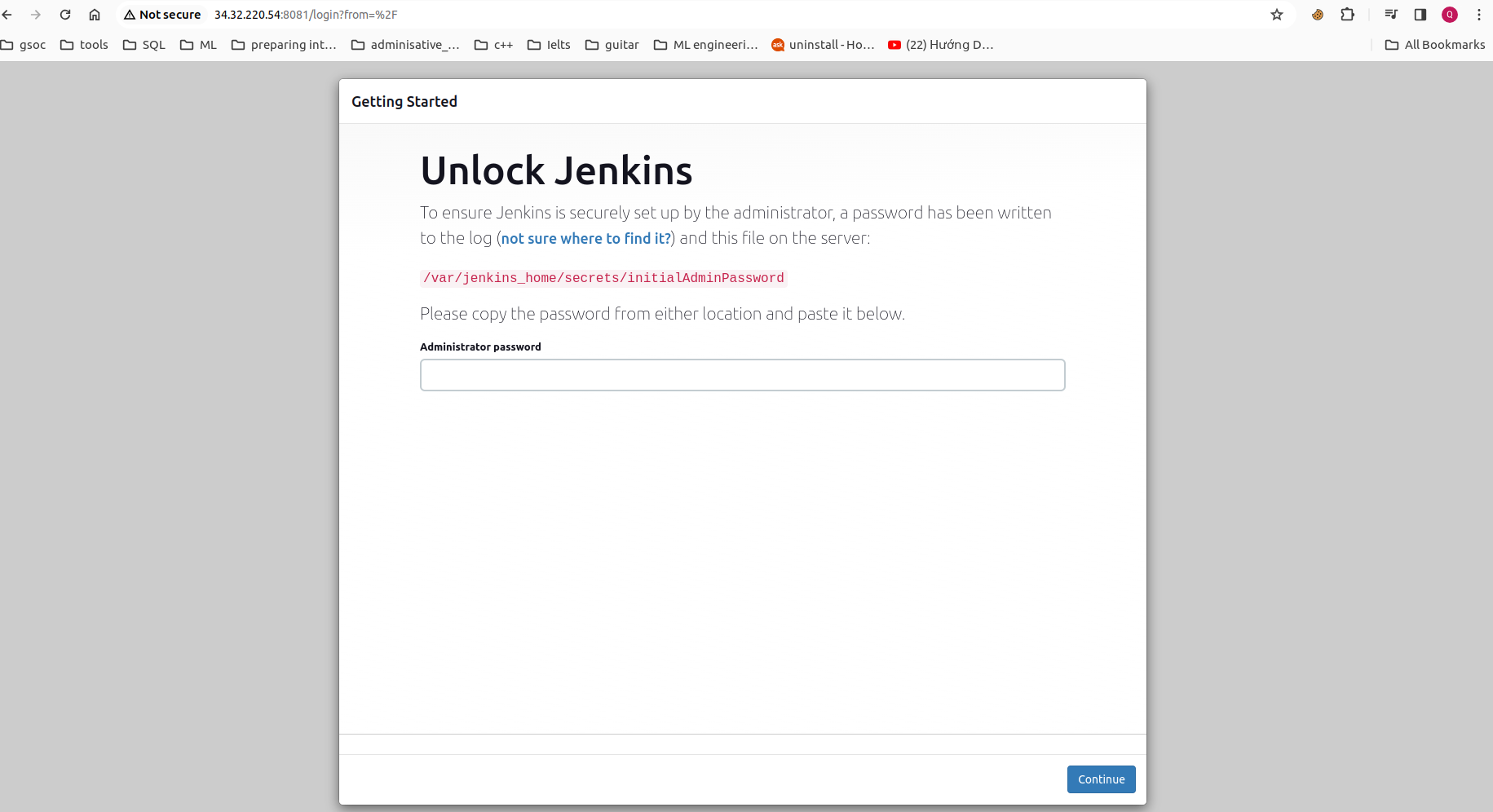
Task: Open the media control icon
Action: (x=1391, y=15)
